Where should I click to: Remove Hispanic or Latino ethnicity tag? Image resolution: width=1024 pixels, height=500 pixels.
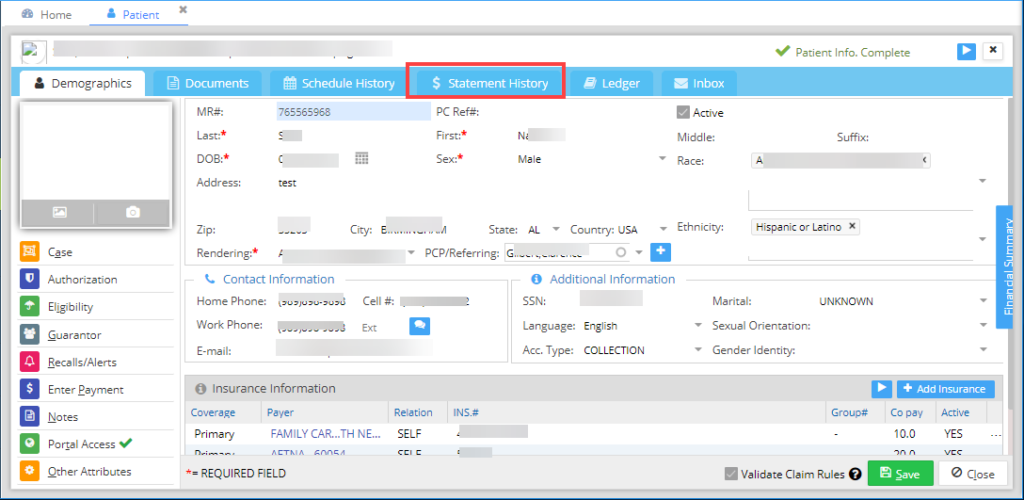(852, 227)
